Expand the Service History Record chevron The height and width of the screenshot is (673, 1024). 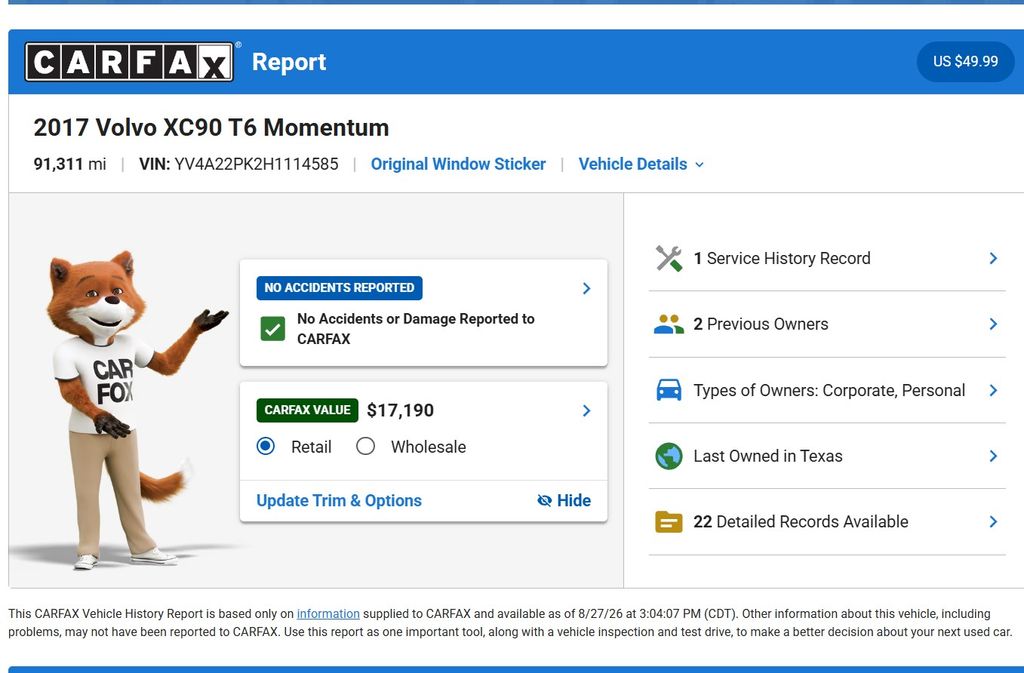[x=993, y=258]
